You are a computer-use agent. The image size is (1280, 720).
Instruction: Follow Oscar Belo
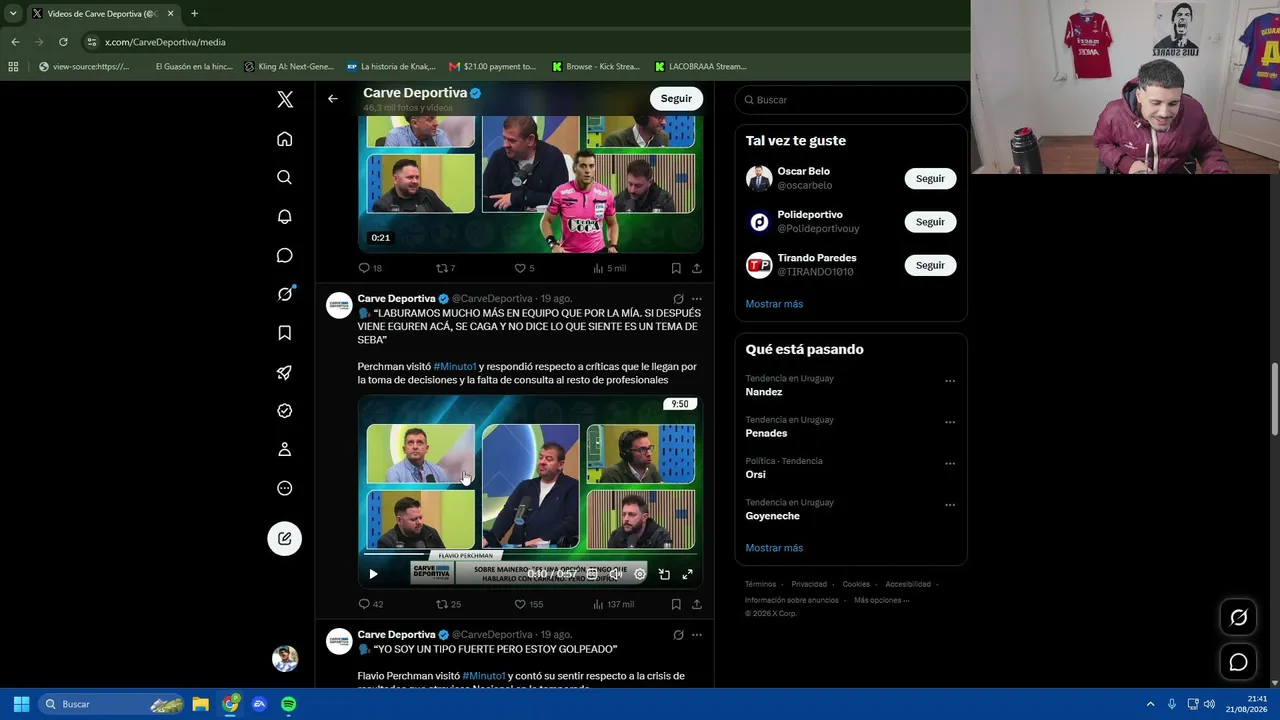930,178
